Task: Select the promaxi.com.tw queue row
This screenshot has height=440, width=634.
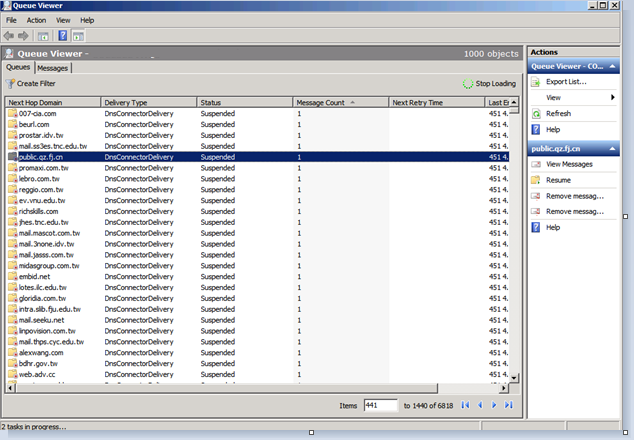Action: [x=258, y=168]
